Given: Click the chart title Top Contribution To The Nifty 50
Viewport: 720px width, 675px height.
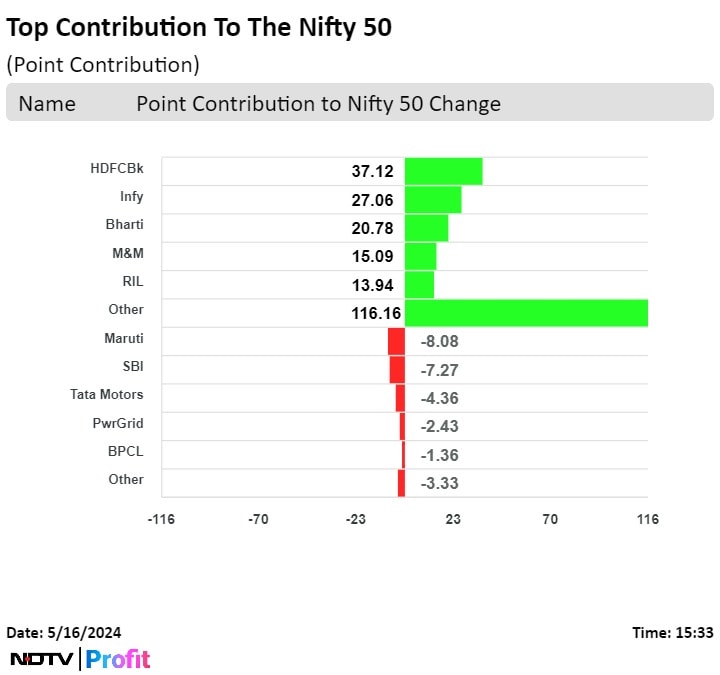Looking at the screenshot, I should coord(199,28).
